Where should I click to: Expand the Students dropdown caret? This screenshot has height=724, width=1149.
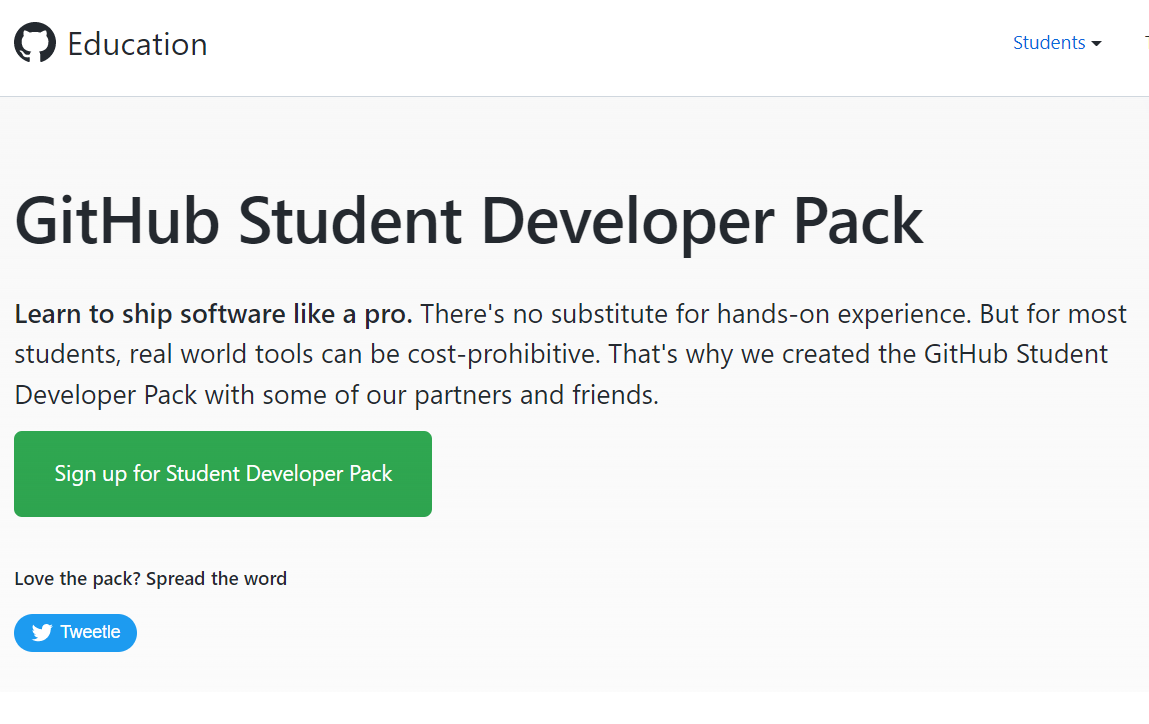click(1096, 44)
